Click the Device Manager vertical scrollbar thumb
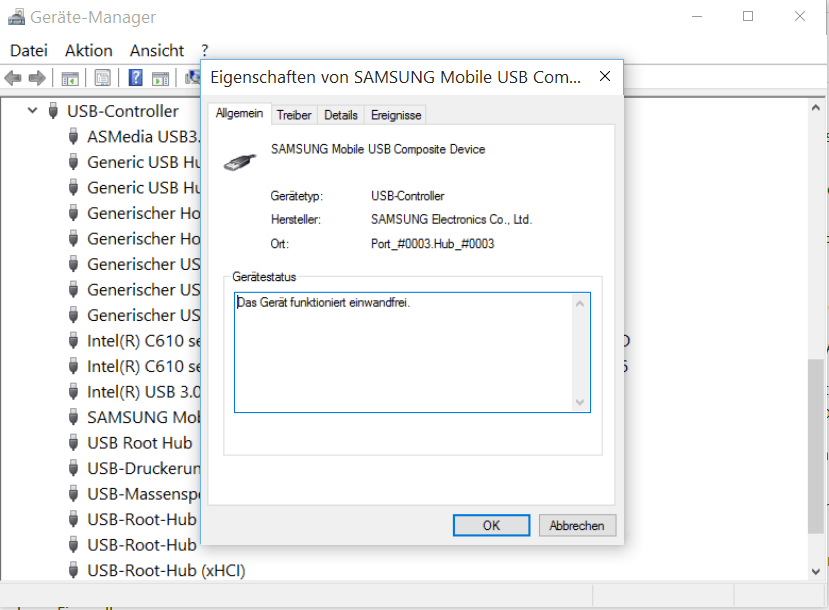This screenshot has width=829, height=610. point(816,447)
